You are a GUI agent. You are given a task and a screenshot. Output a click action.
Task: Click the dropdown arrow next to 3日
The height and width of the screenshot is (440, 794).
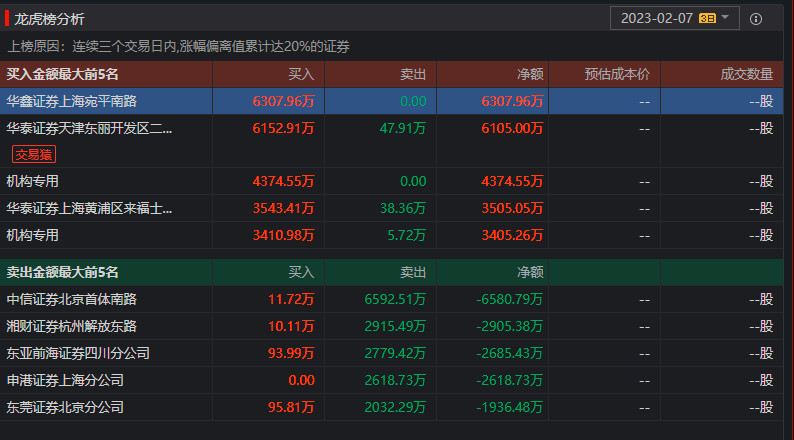pos(725,18)
